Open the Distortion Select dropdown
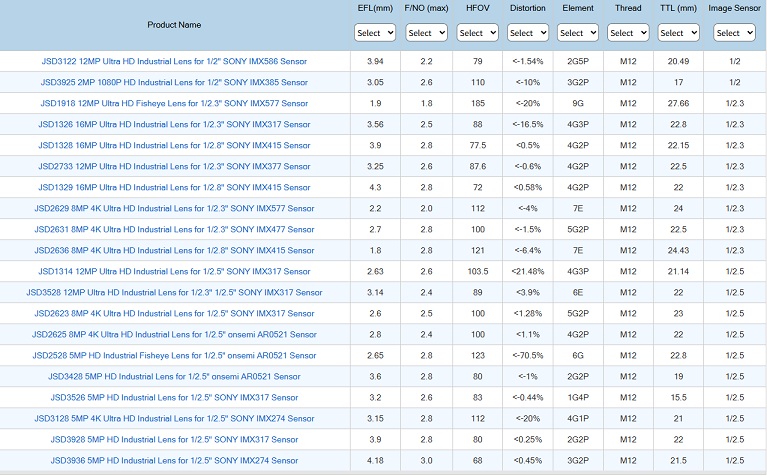Image resolution: width=767 pixels, height=476 pixels. pyautogui.click(x=528, y=33)
